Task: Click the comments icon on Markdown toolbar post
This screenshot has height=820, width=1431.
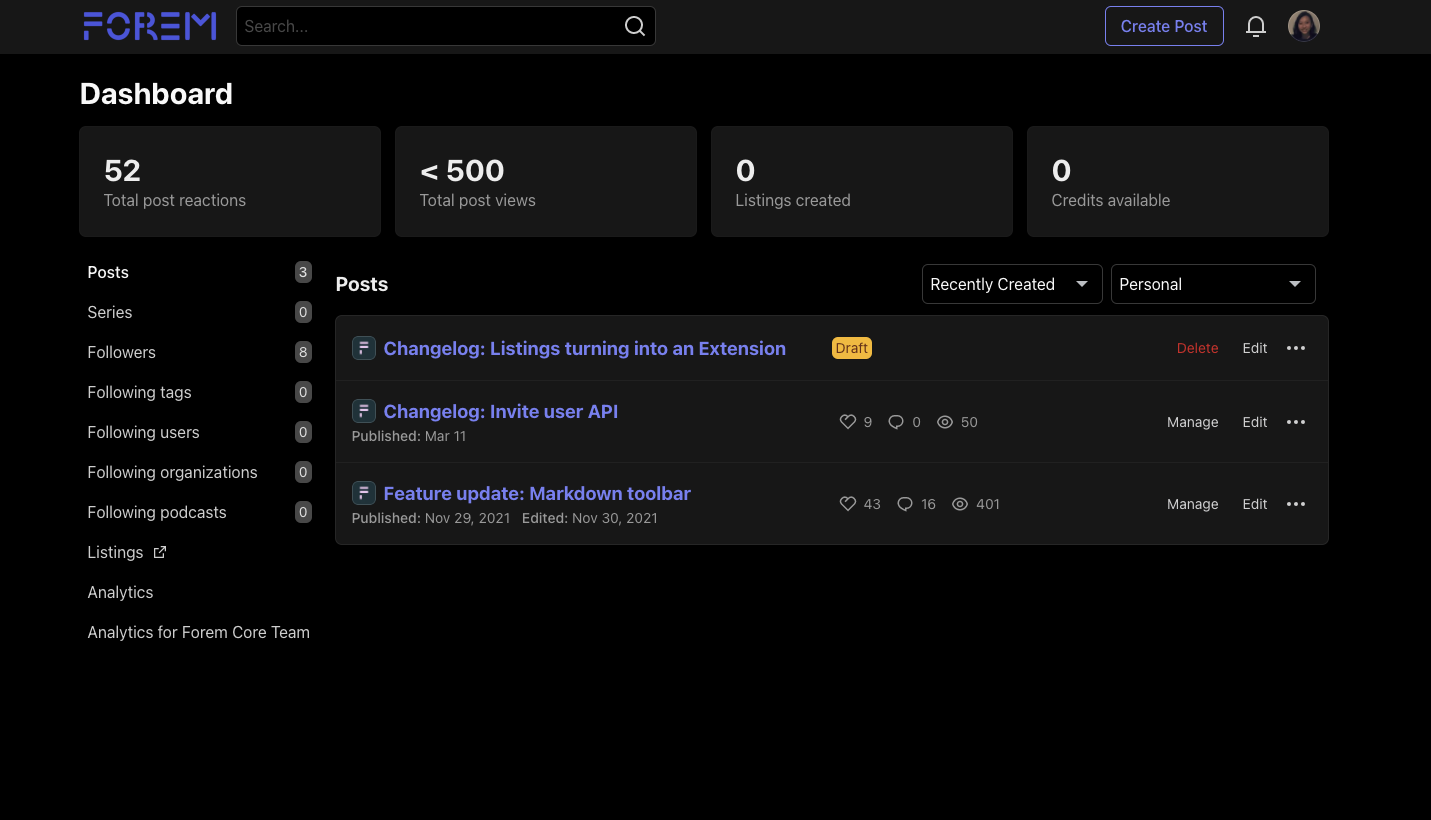Action: [905, 504]
